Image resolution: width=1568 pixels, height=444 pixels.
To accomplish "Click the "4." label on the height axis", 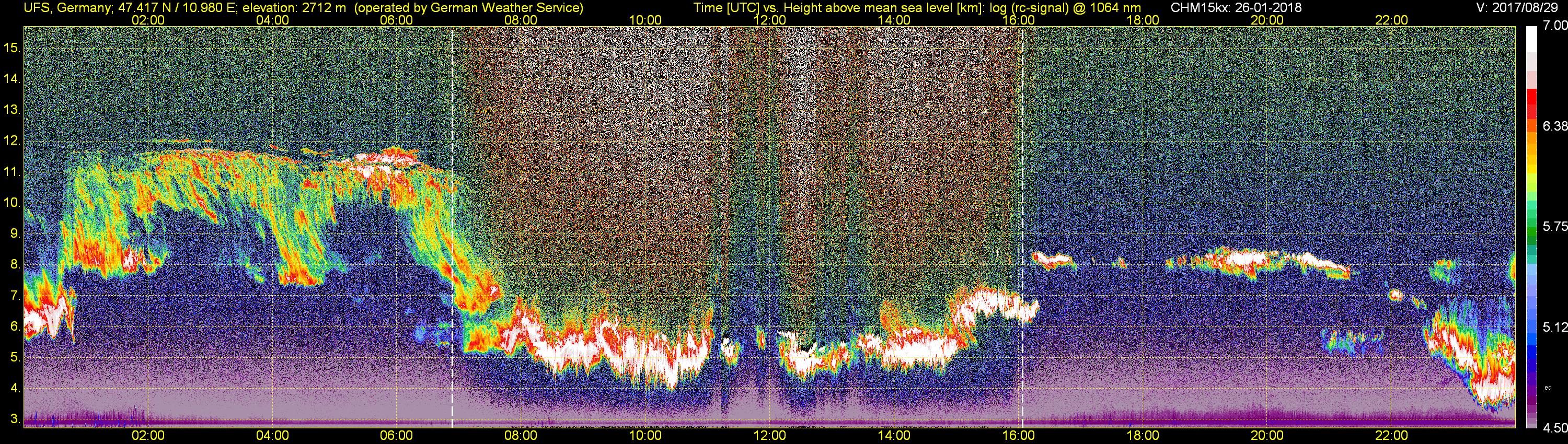I will [x=15, y=389].
